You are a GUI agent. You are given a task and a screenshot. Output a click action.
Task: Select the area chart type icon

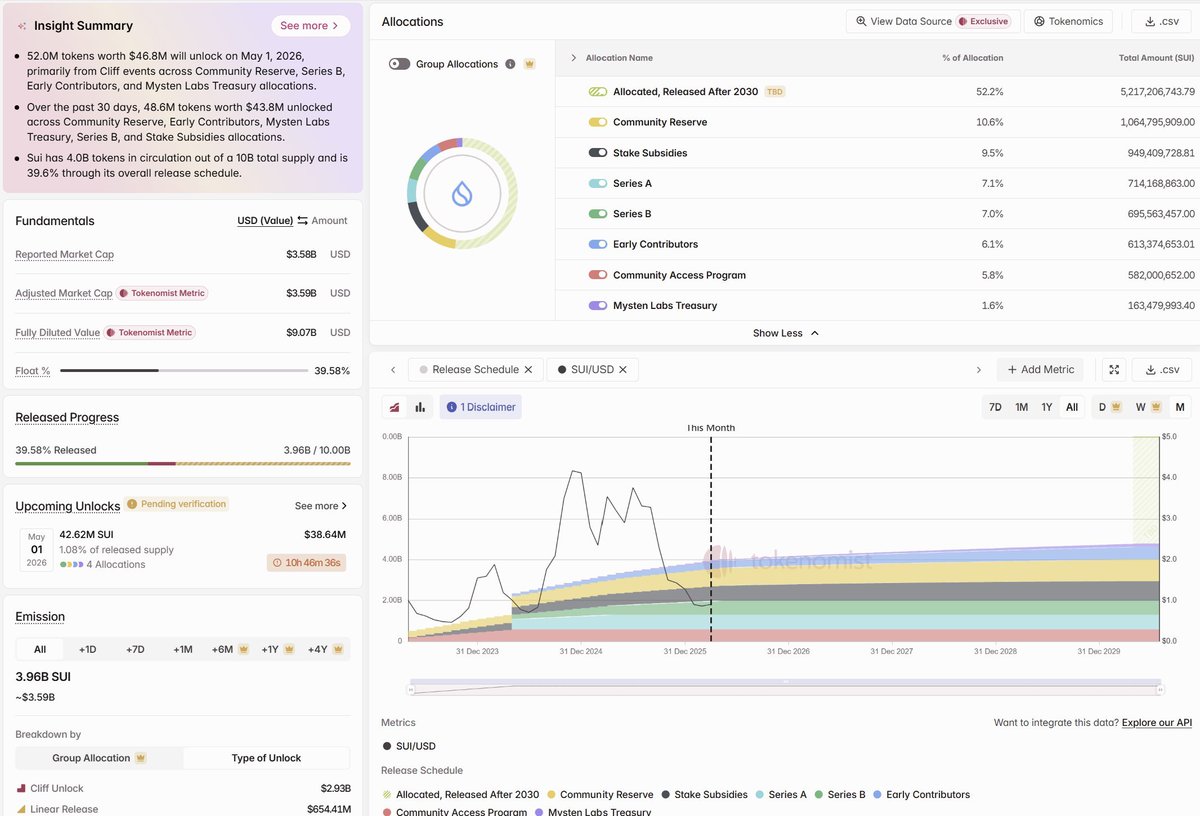(x=396, y=407)
